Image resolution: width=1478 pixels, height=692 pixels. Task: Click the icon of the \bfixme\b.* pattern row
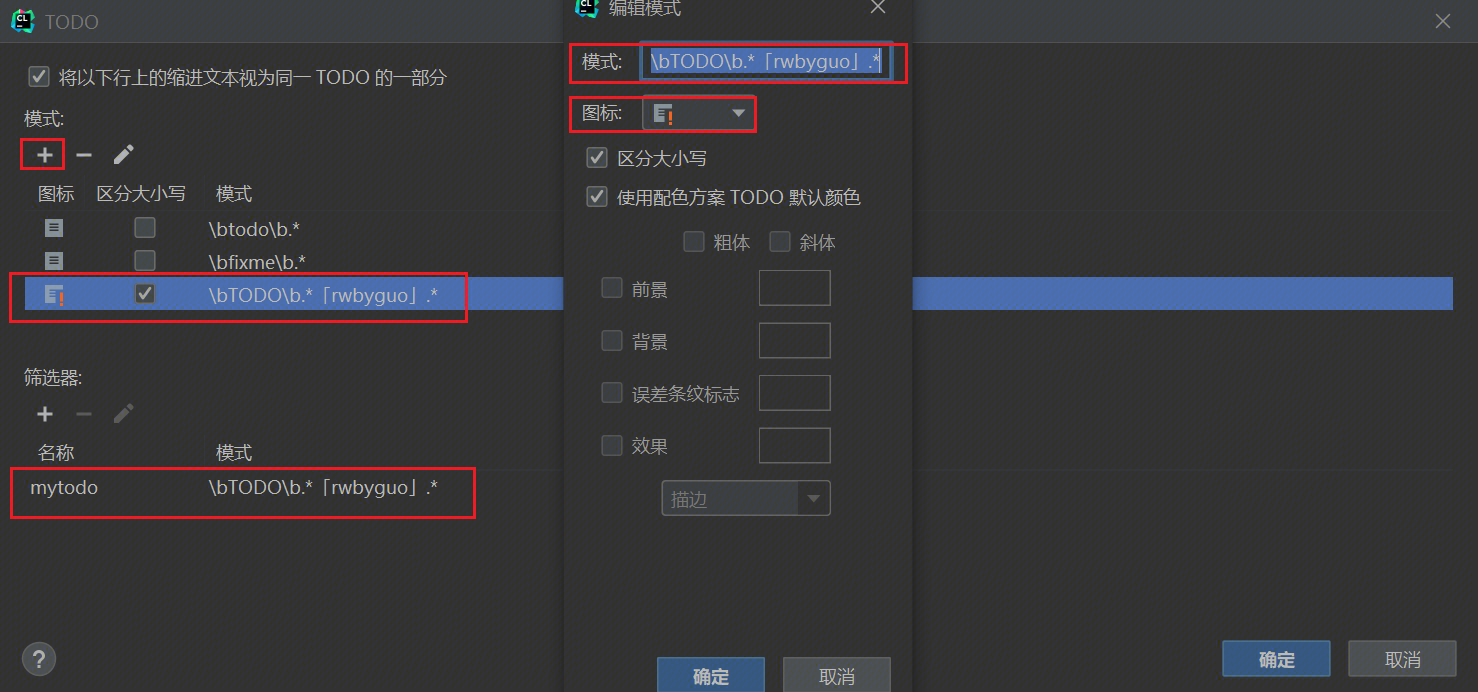[54, 261]
